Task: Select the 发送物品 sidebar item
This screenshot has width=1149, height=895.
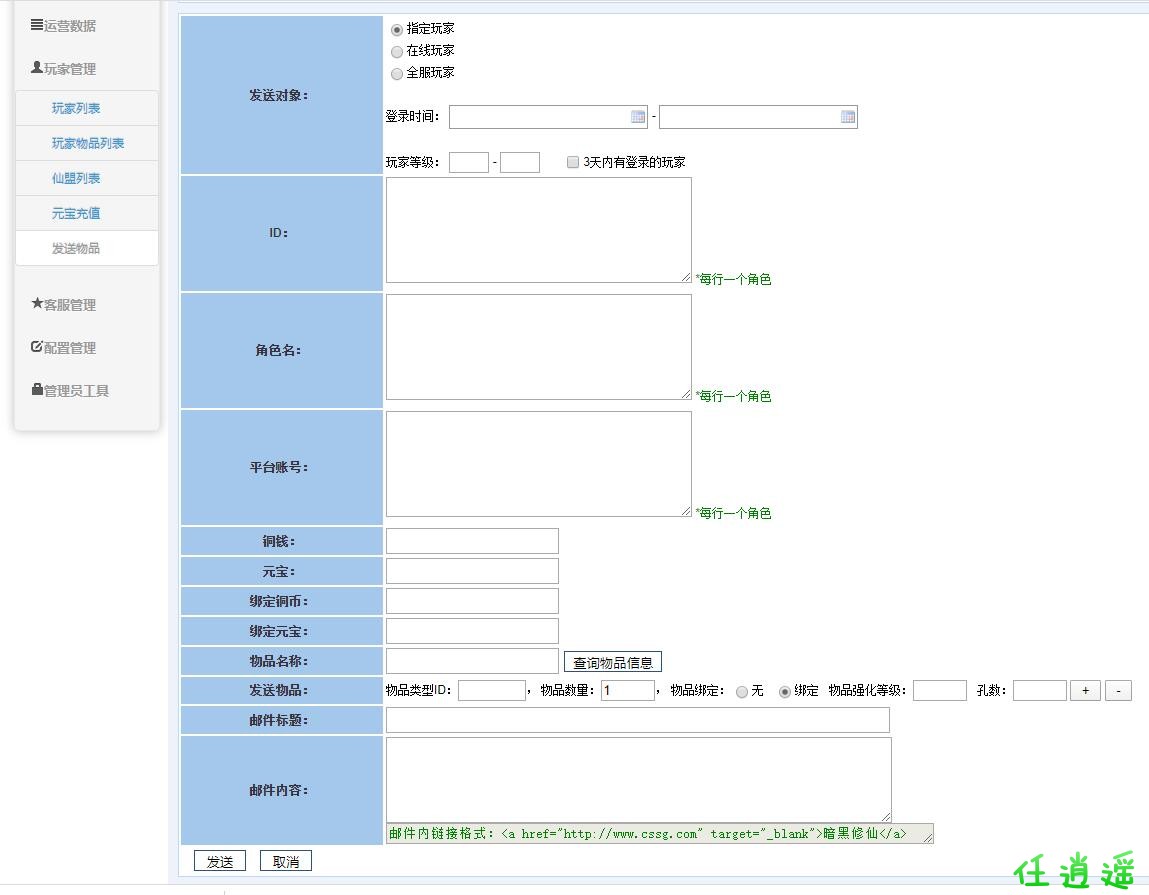Action: 86,248
